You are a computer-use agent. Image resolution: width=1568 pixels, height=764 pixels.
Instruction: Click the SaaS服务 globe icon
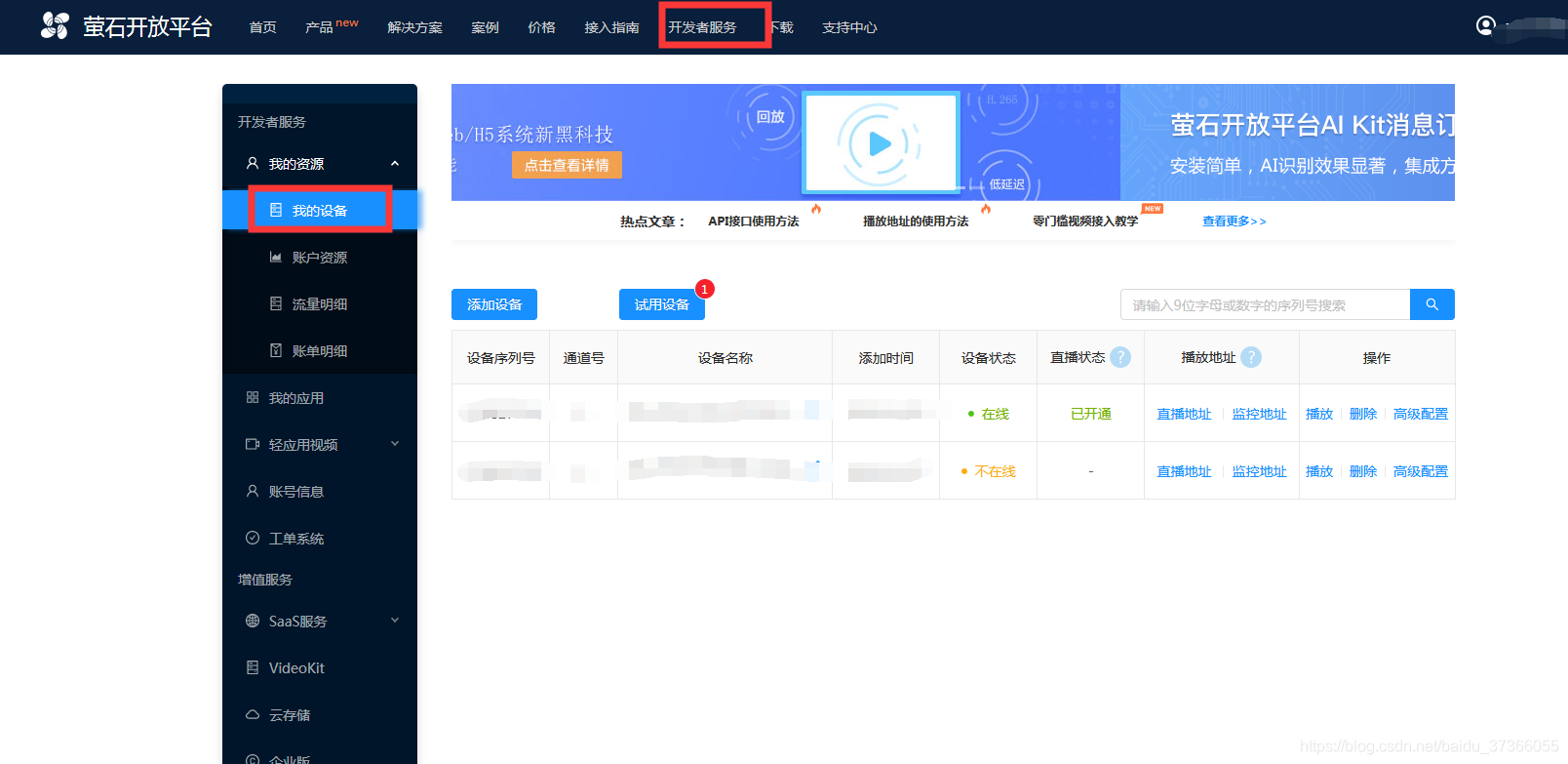pos(253,621)
